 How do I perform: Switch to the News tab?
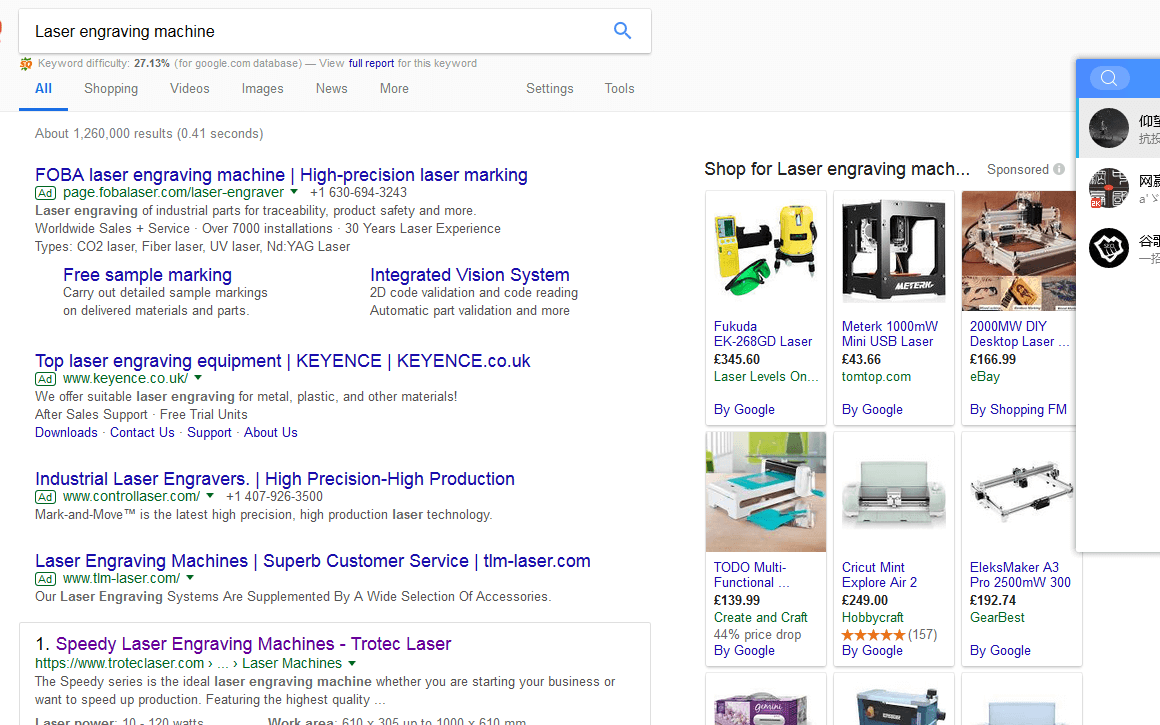coord(331,89)
